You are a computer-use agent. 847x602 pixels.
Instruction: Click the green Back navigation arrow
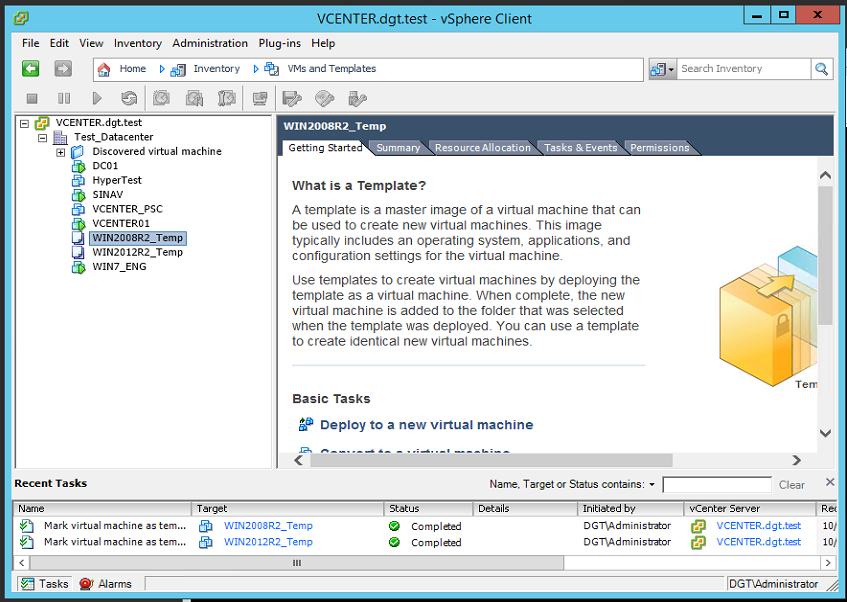(31, 69)
